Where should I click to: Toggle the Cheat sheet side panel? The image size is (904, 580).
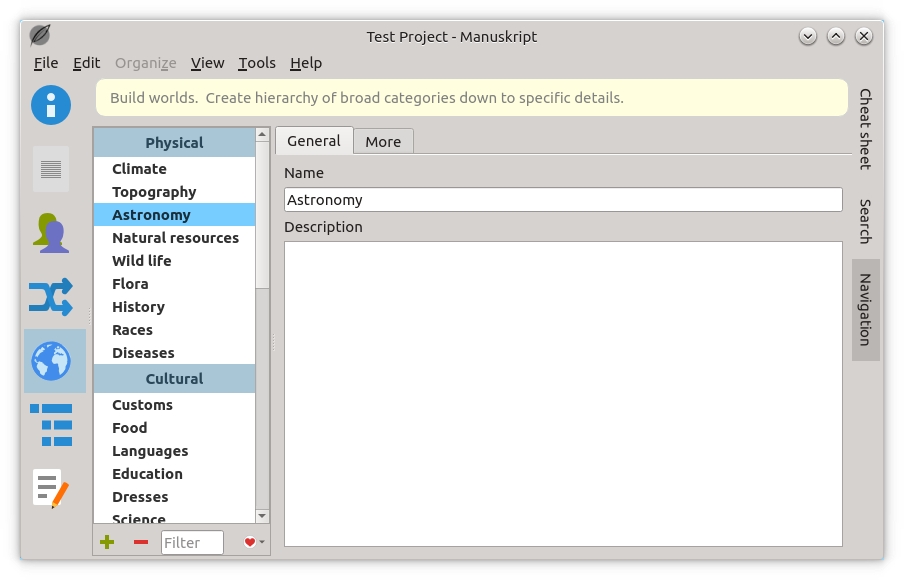coord(865,129)
